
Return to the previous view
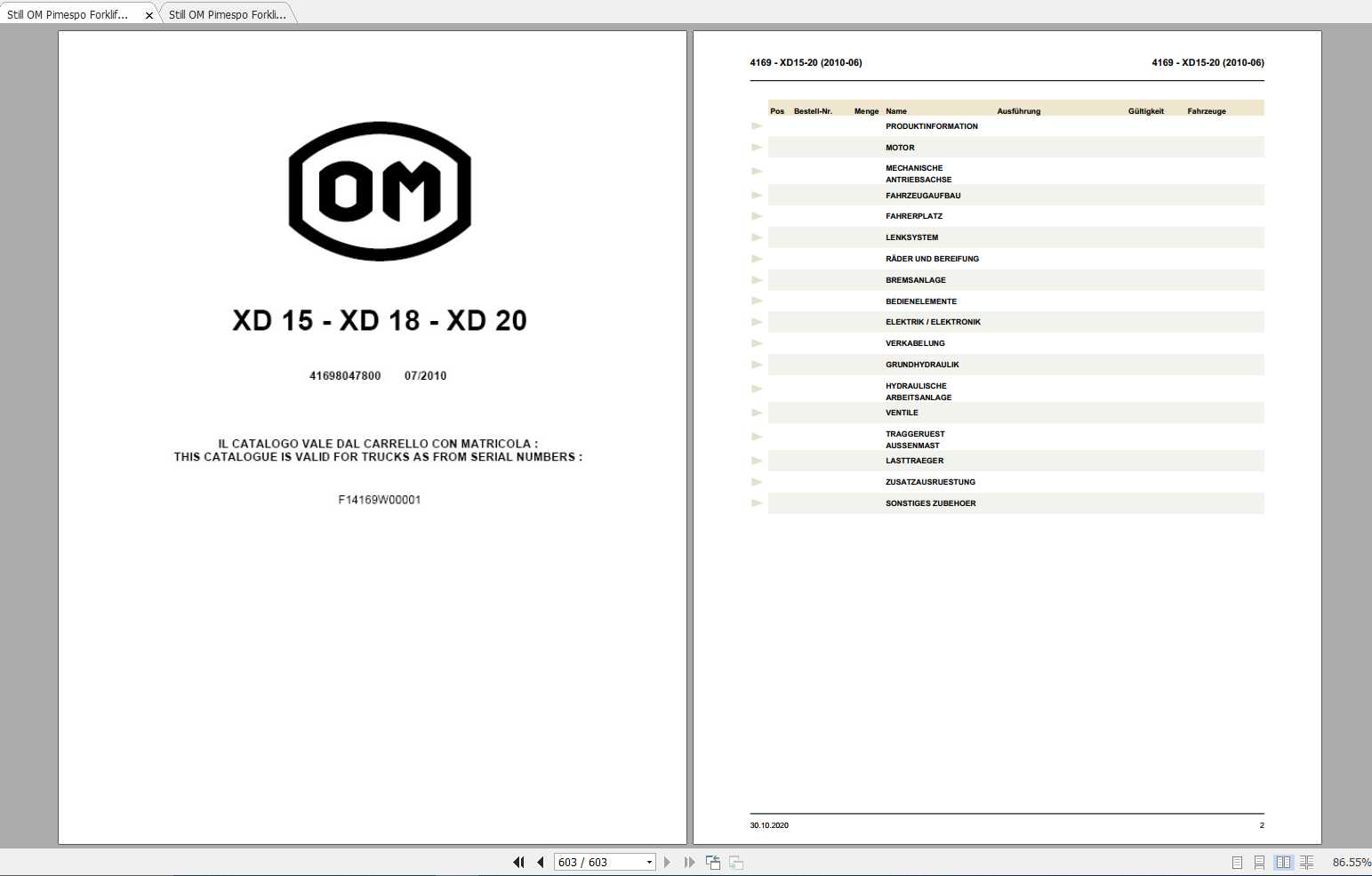712,862
